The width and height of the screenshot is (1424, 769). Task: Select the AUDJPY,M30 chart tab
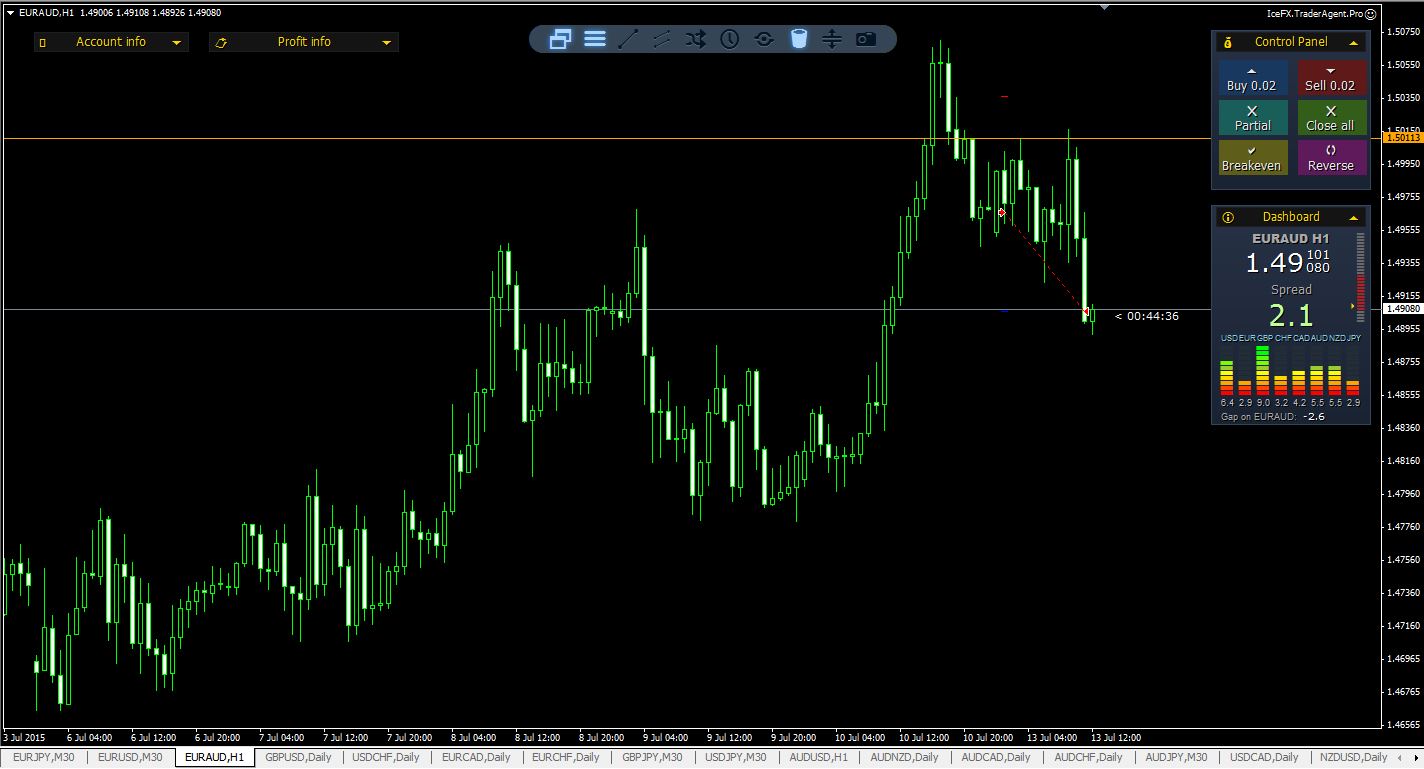(1176, 757)
